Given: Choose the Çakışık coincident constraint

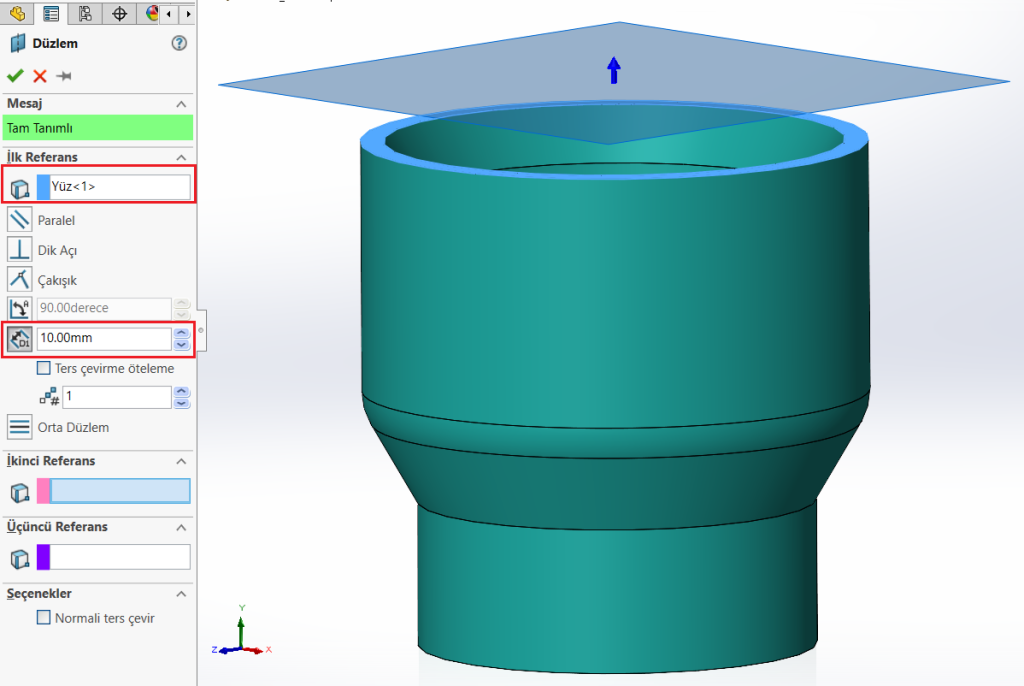Looking at the screenshot, I should 19,280.
